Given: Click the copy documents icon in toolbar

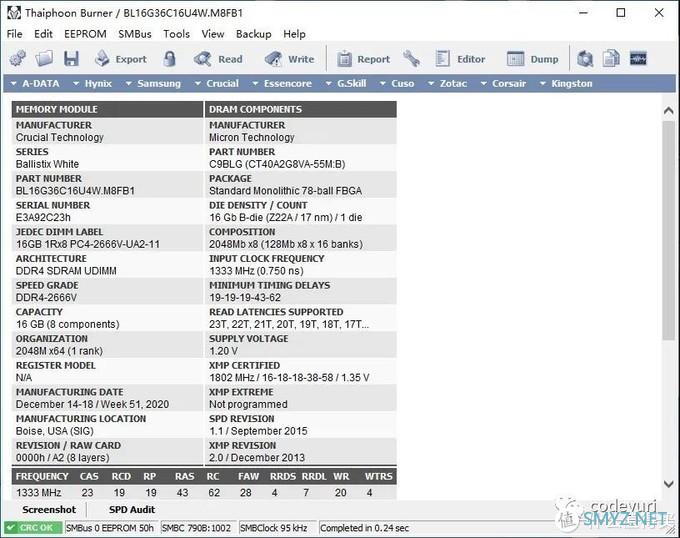Looking at the screenshot, I should pyautogui.click(x=611, y=59).
